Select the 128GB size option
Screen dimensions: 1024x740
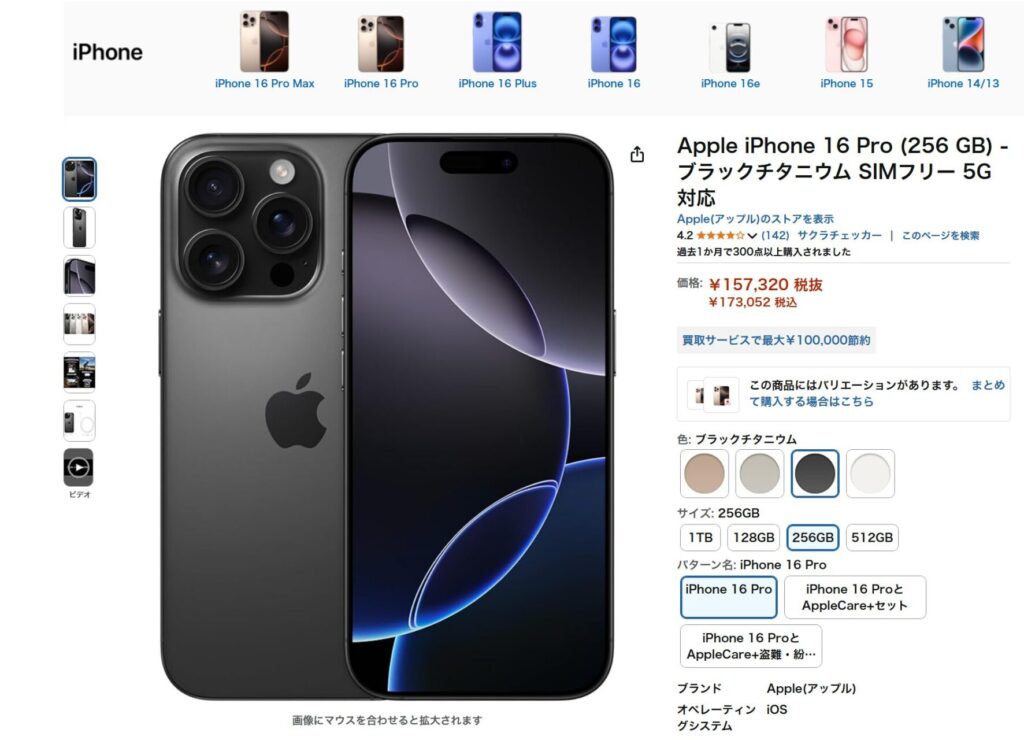753,538
